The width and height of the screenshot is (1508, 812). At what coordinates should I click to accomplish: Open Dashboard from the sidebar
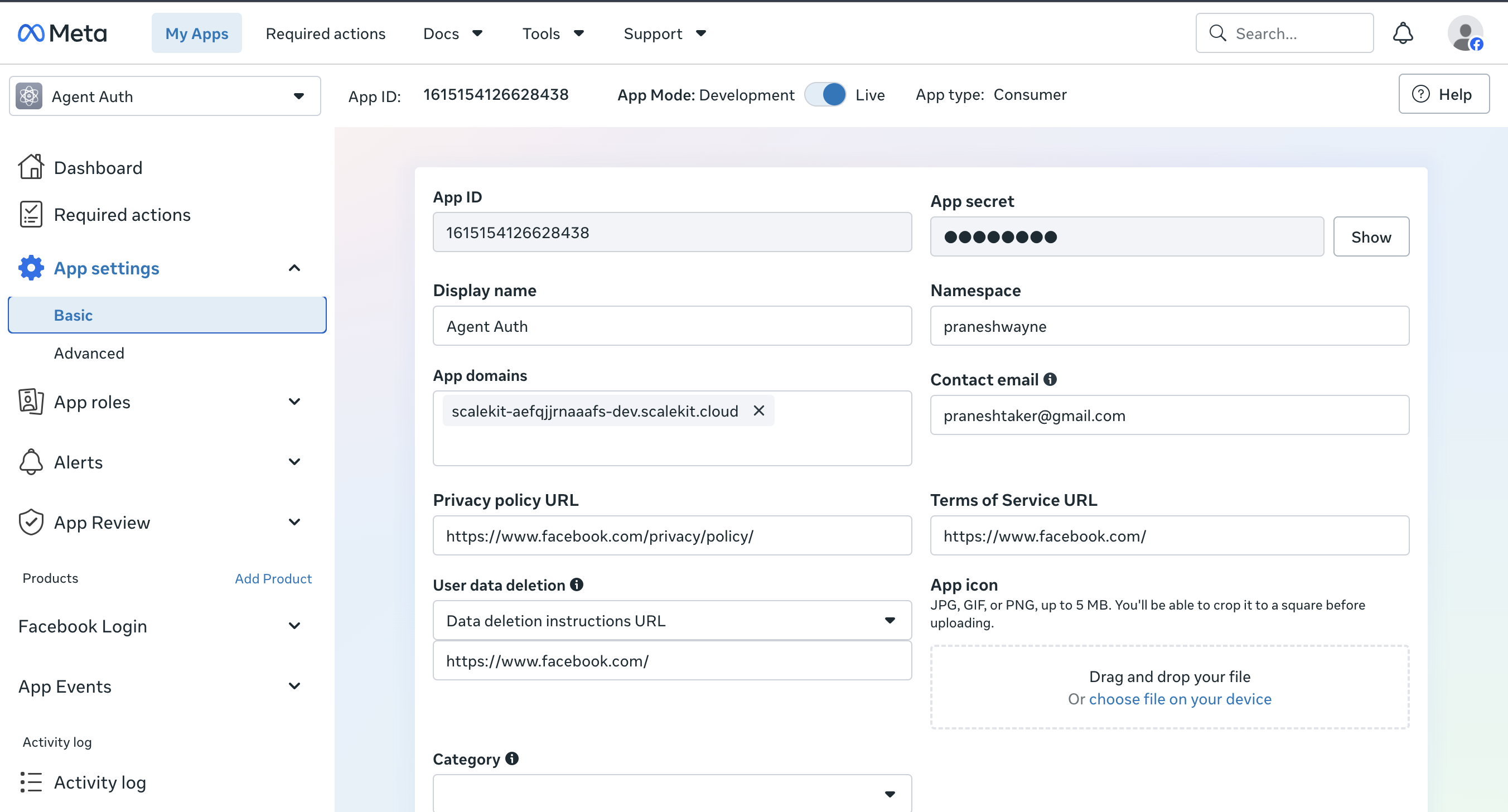tap(98, 167)
